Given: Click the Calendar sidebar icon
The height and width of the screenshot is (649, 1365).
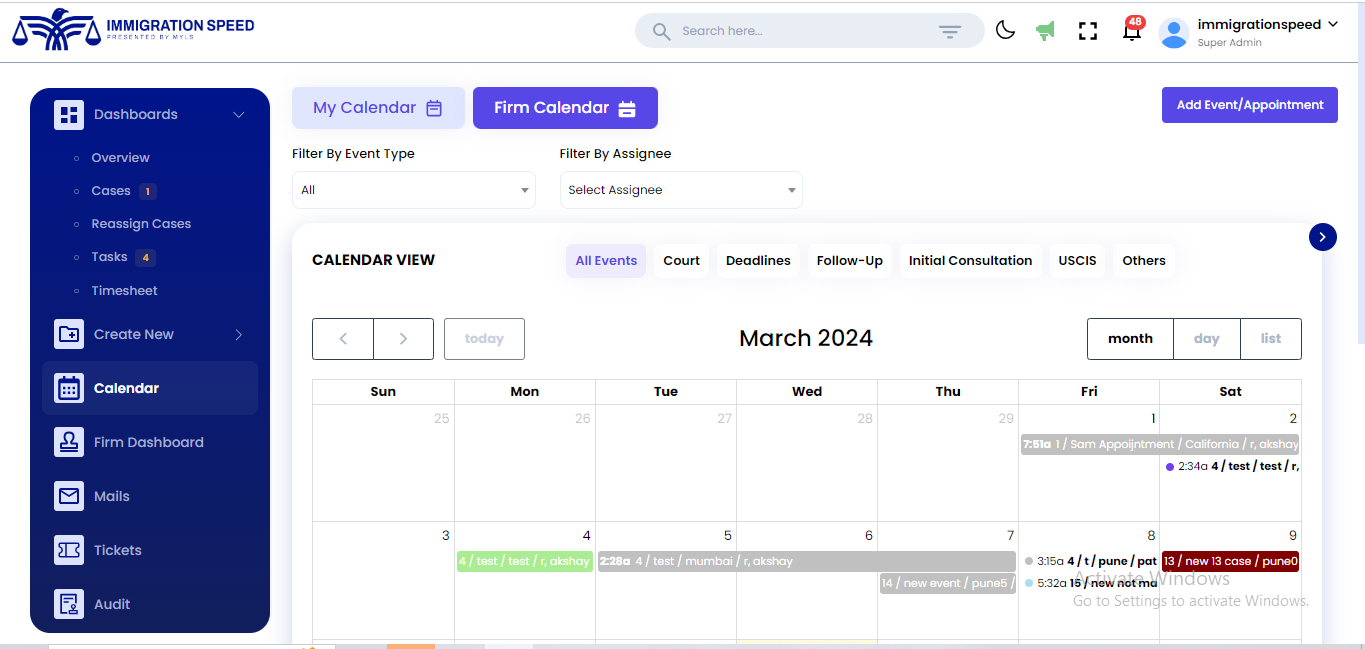Looking at the screenshot, I should click(69, 388).
